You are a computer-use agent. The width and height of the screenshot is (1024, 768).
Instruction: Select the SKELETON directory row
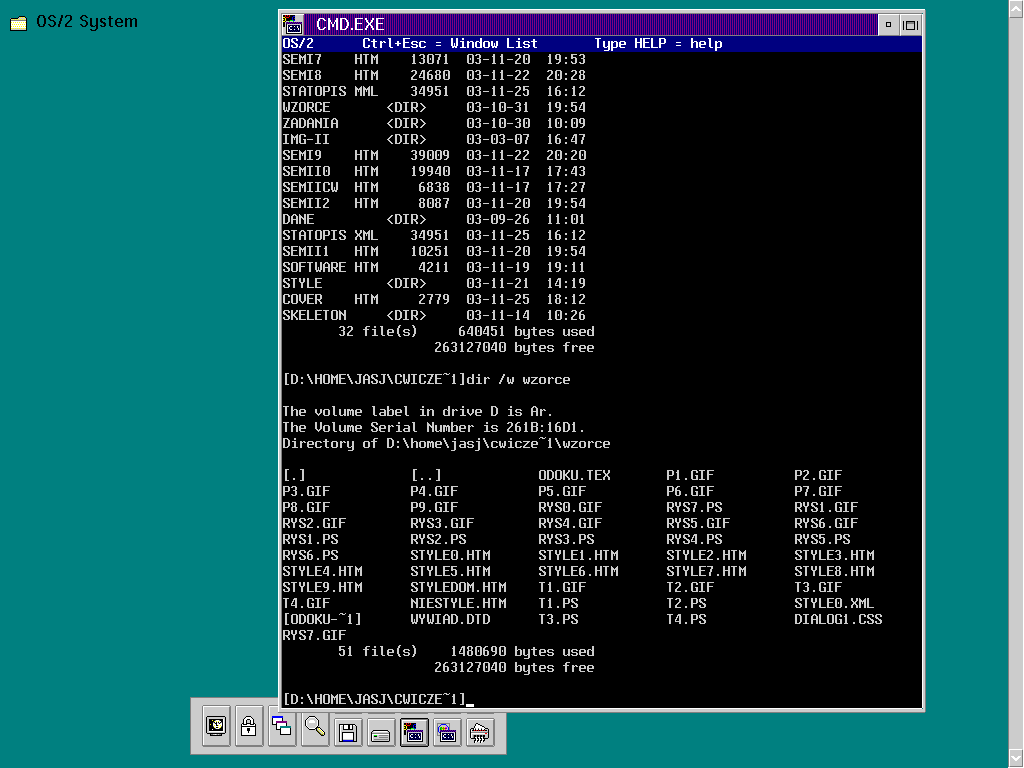coord(434,315)
